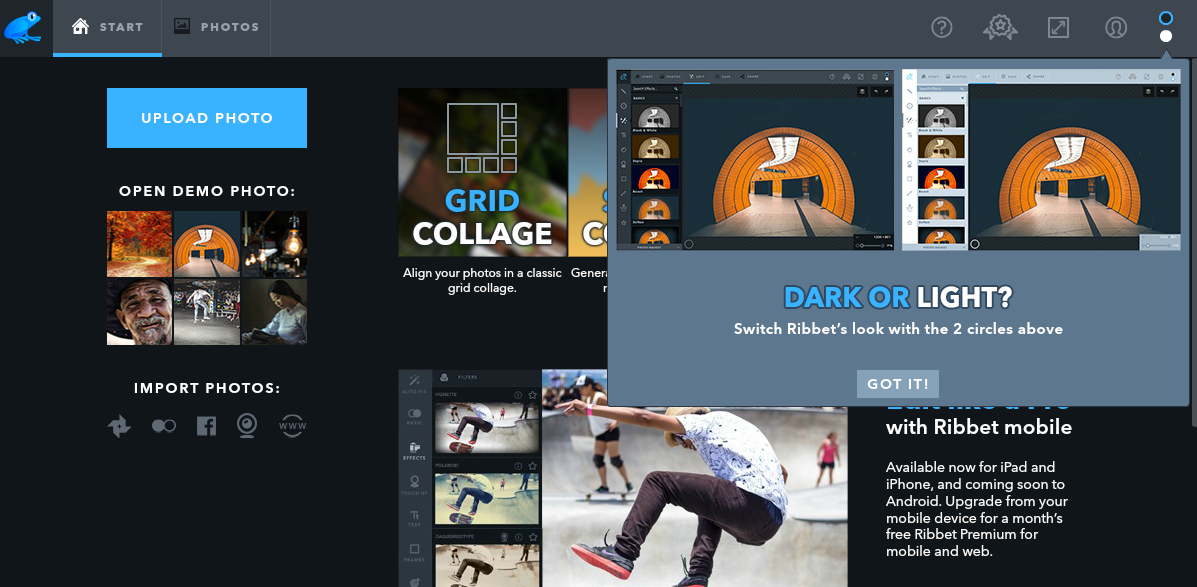The height and width of the screenshot is (587, 1197).
Task: Open the user account profile icon
Action: (1115, 27)
